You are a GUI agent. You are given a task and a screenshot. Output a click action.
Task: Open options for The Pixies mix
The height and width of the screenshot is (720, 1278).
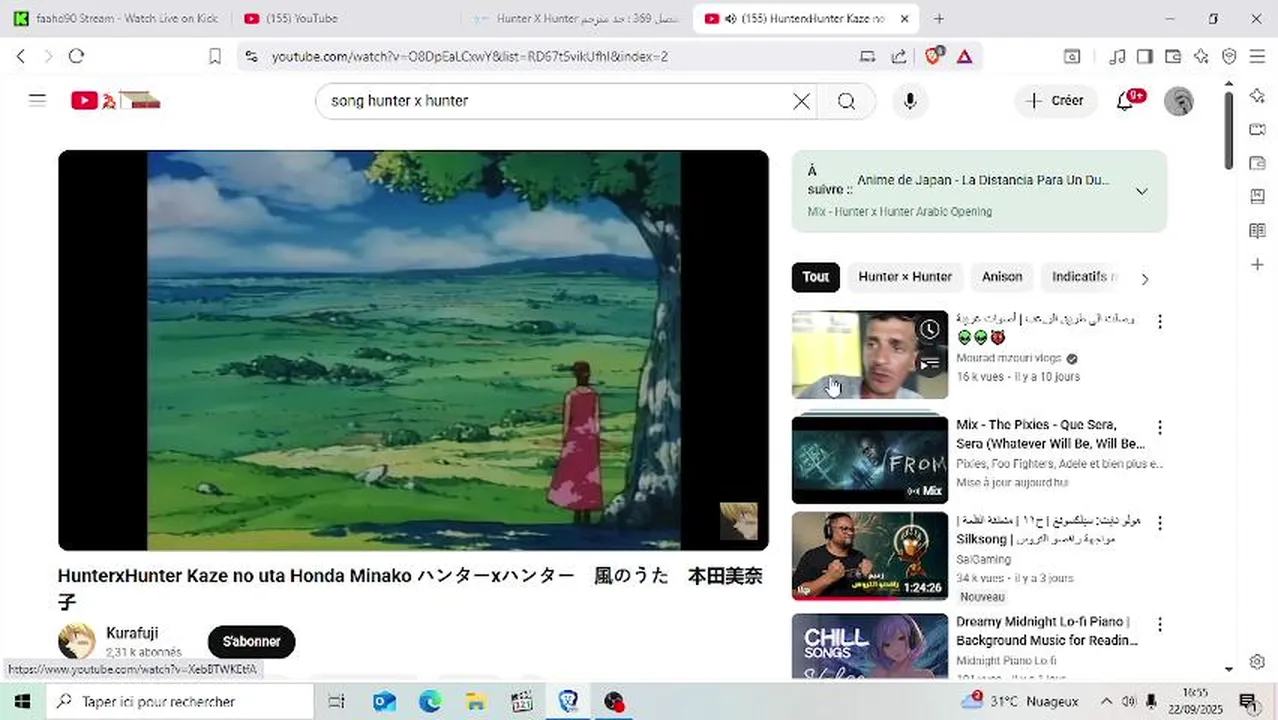tap(1160, 428)
